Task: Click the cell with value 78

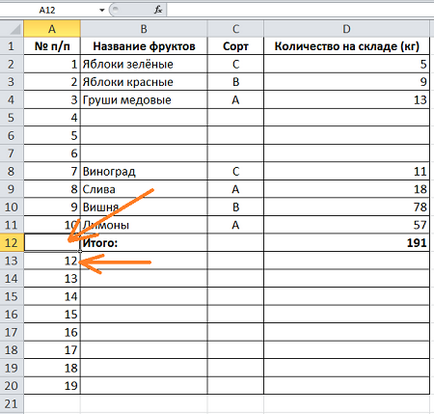Action: 346,207
